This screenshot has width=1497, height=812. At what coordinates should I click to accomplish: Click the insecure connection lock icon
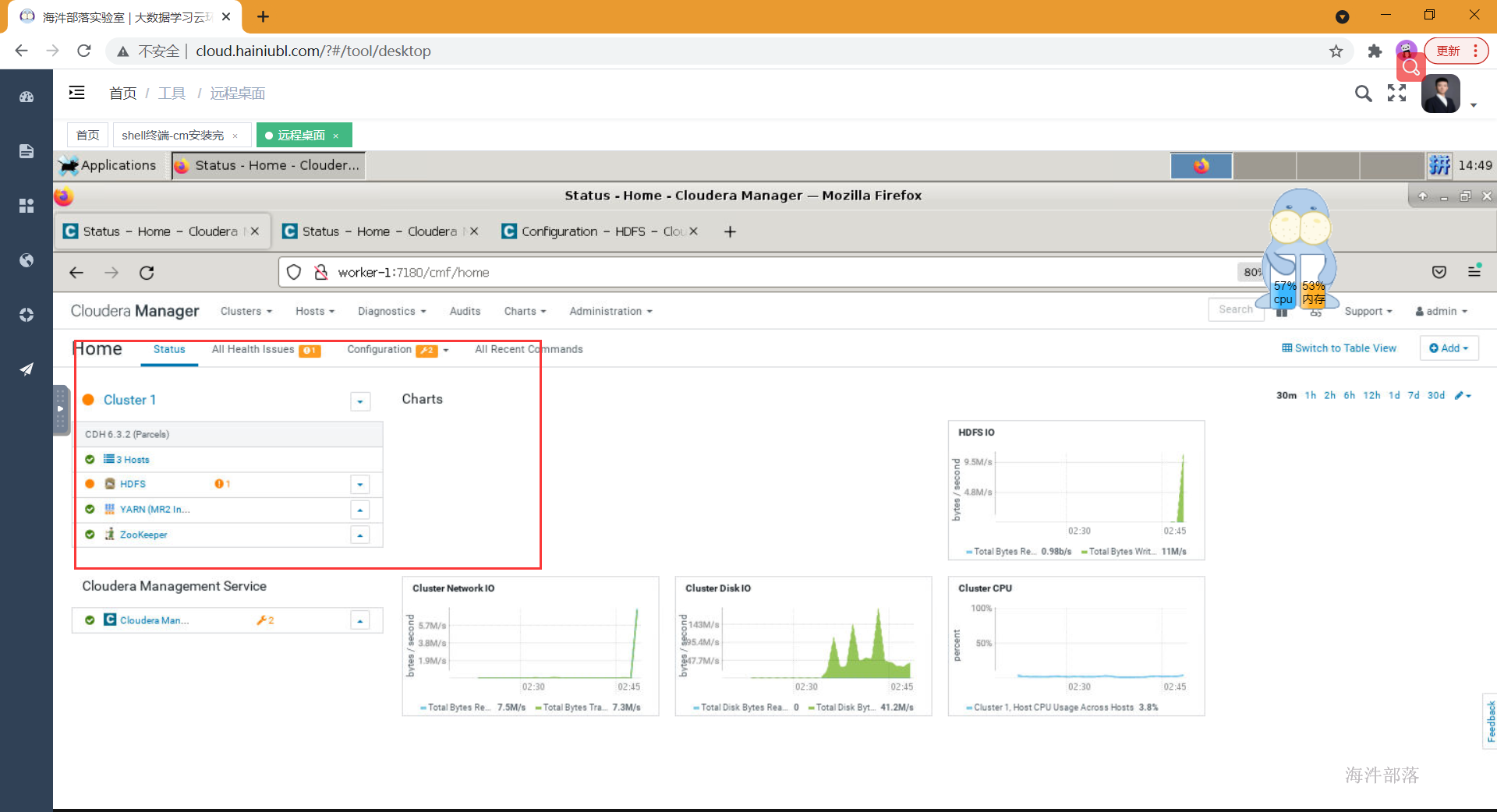pos(320,272)
